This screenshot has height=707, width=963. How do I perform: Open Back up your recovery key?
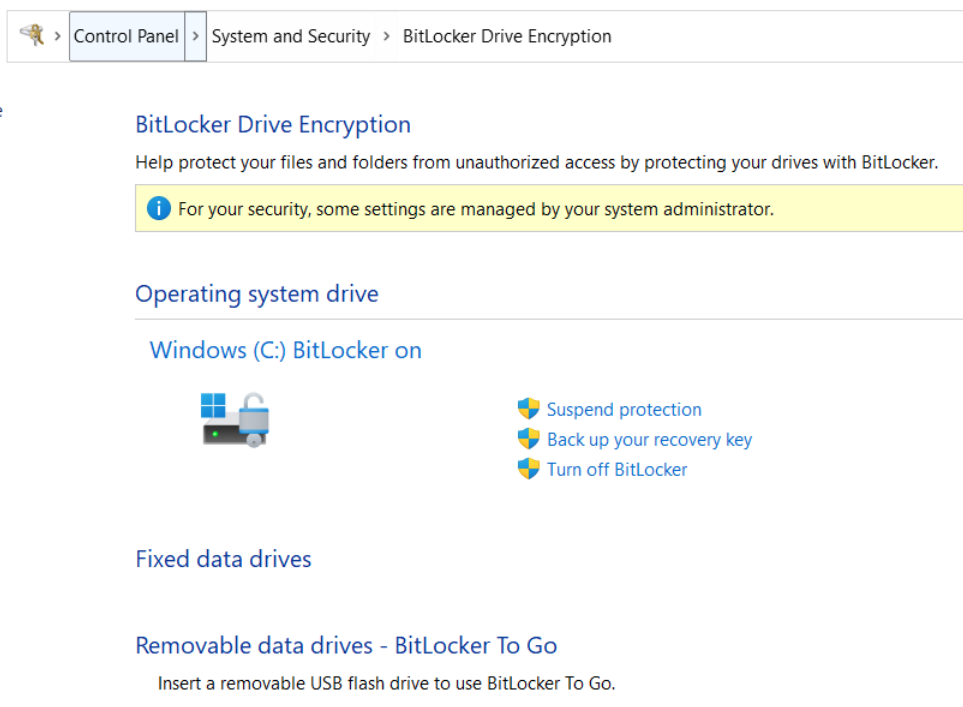click(649, 439)
